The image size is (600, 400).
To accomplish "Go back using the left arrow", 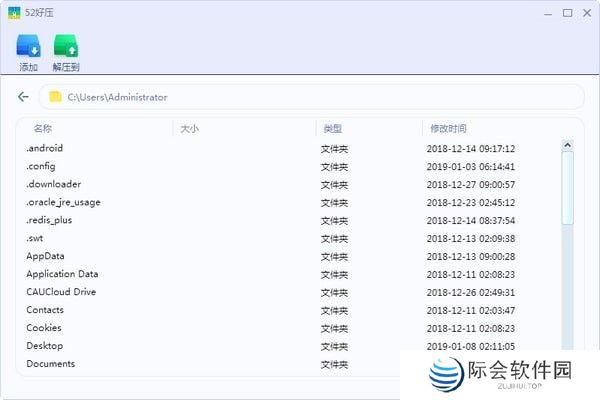I will (x=23, y=97).
